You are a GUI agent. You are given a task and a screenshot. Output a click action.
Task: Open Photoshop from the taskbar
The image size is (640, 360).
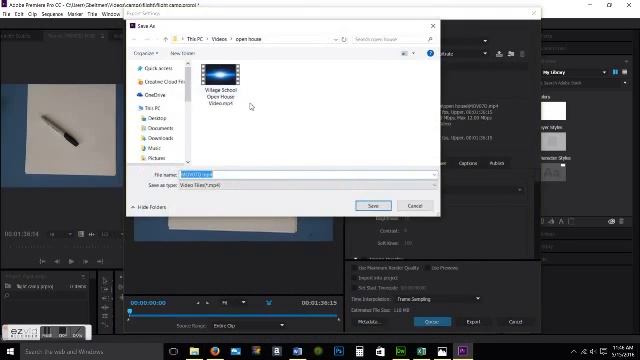click(x=338, y=351)
